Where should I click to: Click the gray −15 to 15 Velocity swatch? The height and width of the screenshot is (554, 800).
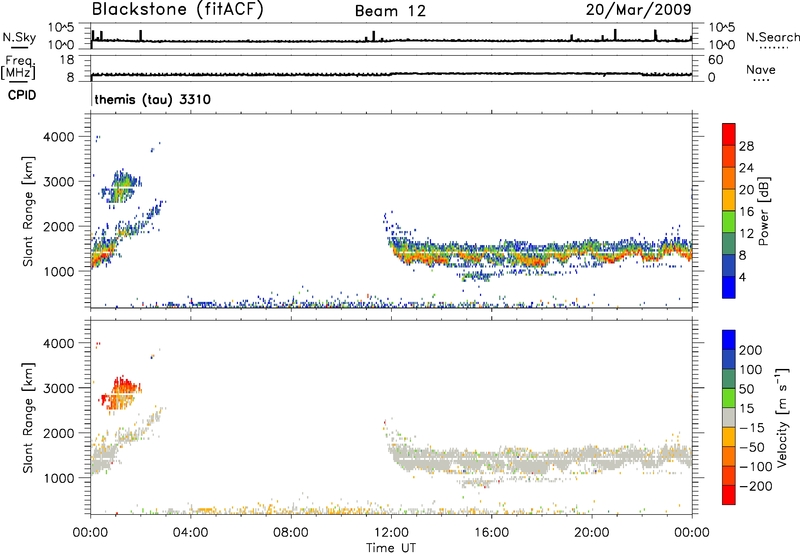(x=729, y=417)
